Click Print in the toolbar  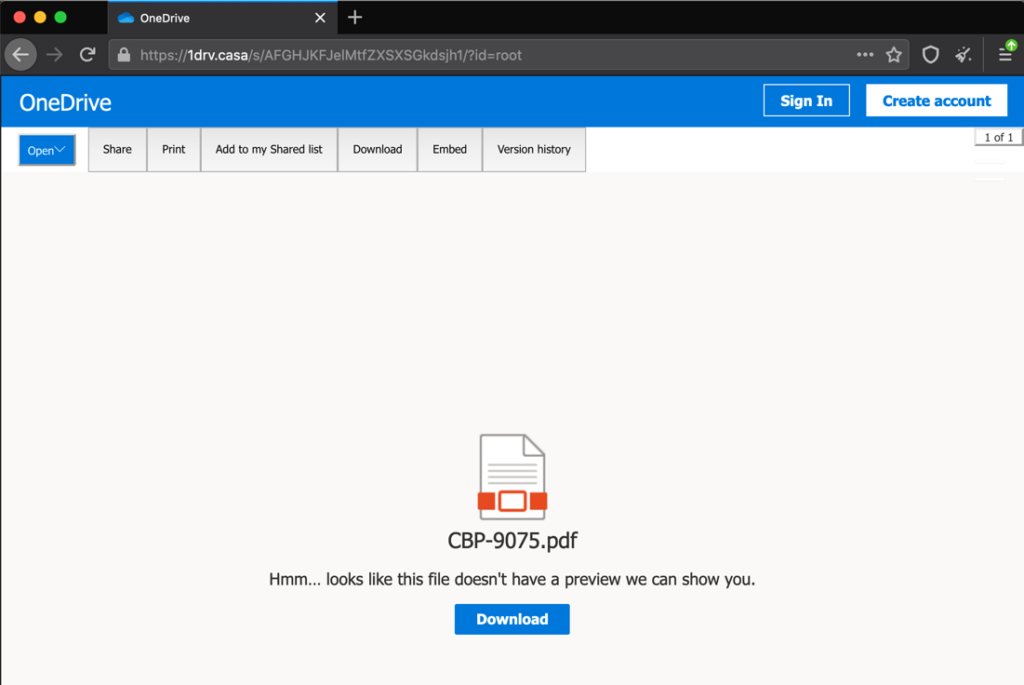tap(174, 150)
